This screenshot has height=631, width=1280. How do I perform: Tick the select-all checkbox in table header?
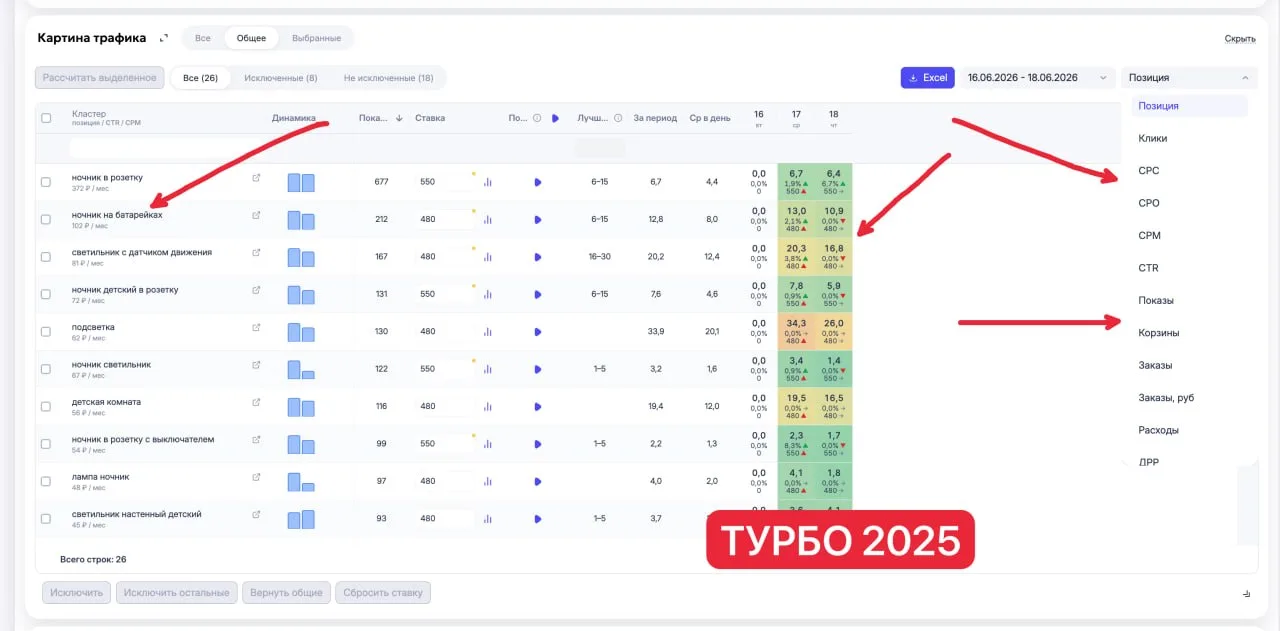click(x=46, y=118)
